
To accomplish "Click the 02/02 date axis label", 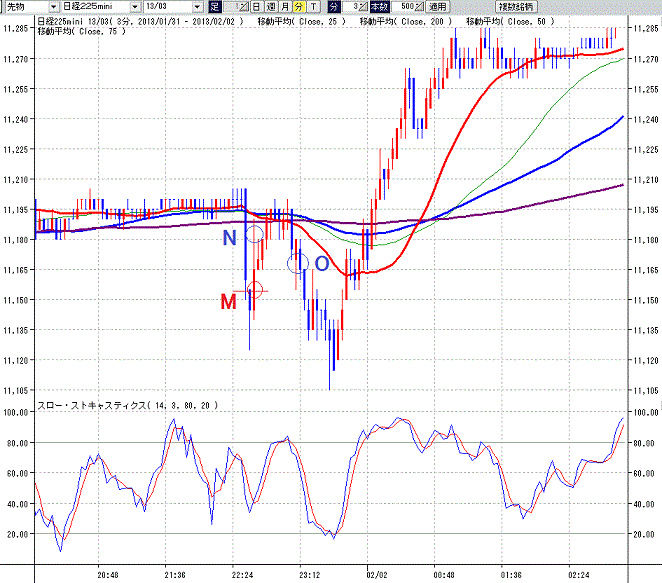I will 377,575.
